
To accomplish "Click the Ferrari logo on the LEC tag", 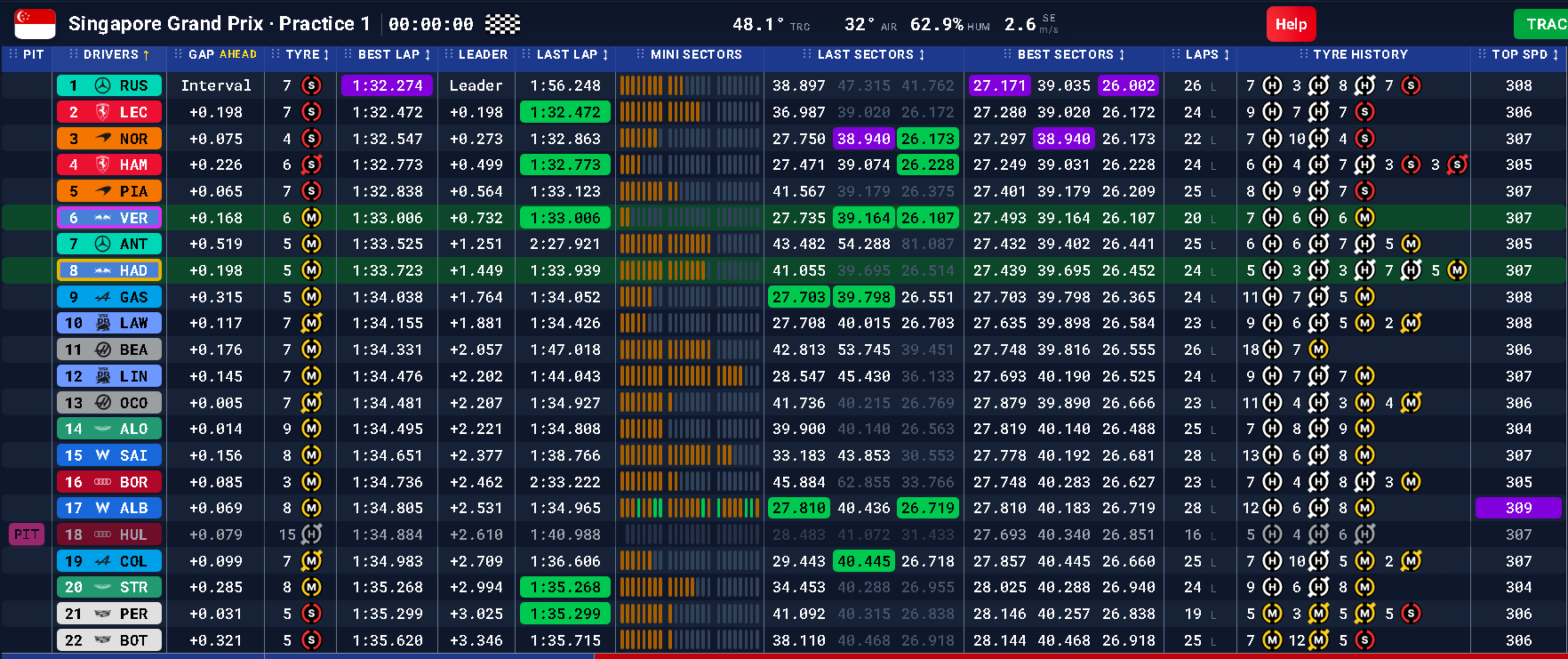I will [103, 112].
